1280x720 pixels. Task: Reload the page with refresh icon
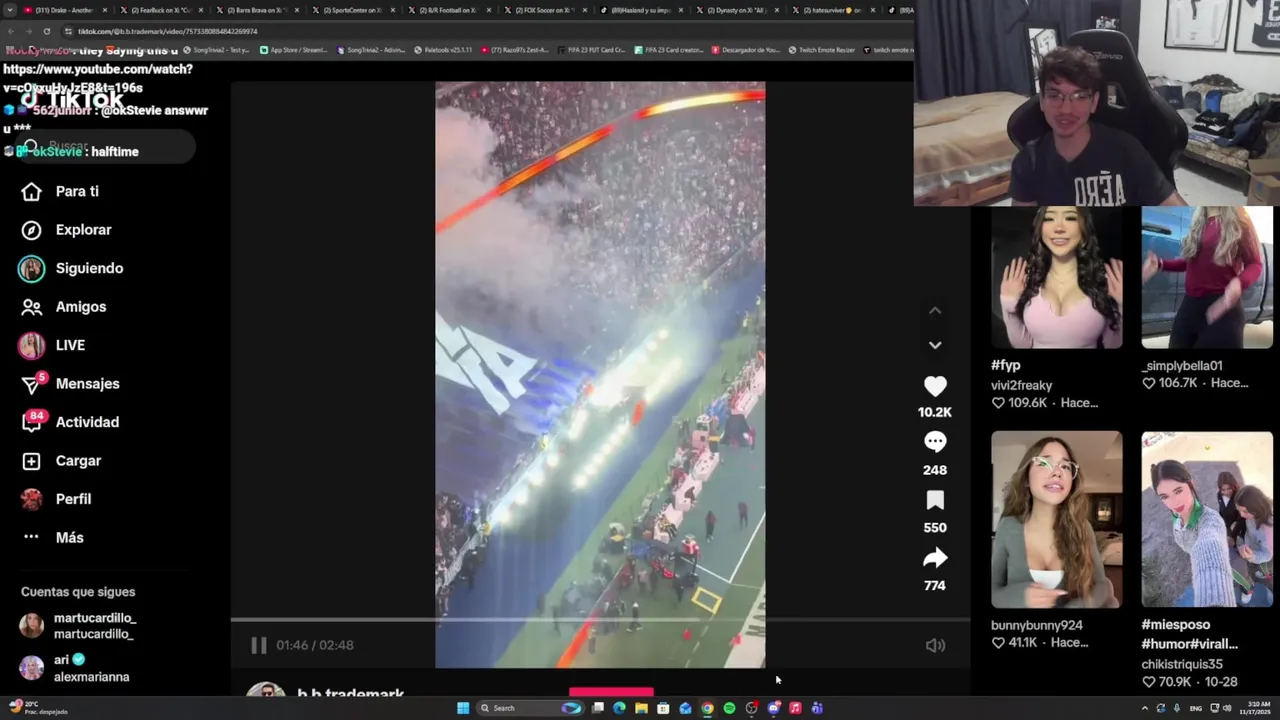[x=47, y=31]
